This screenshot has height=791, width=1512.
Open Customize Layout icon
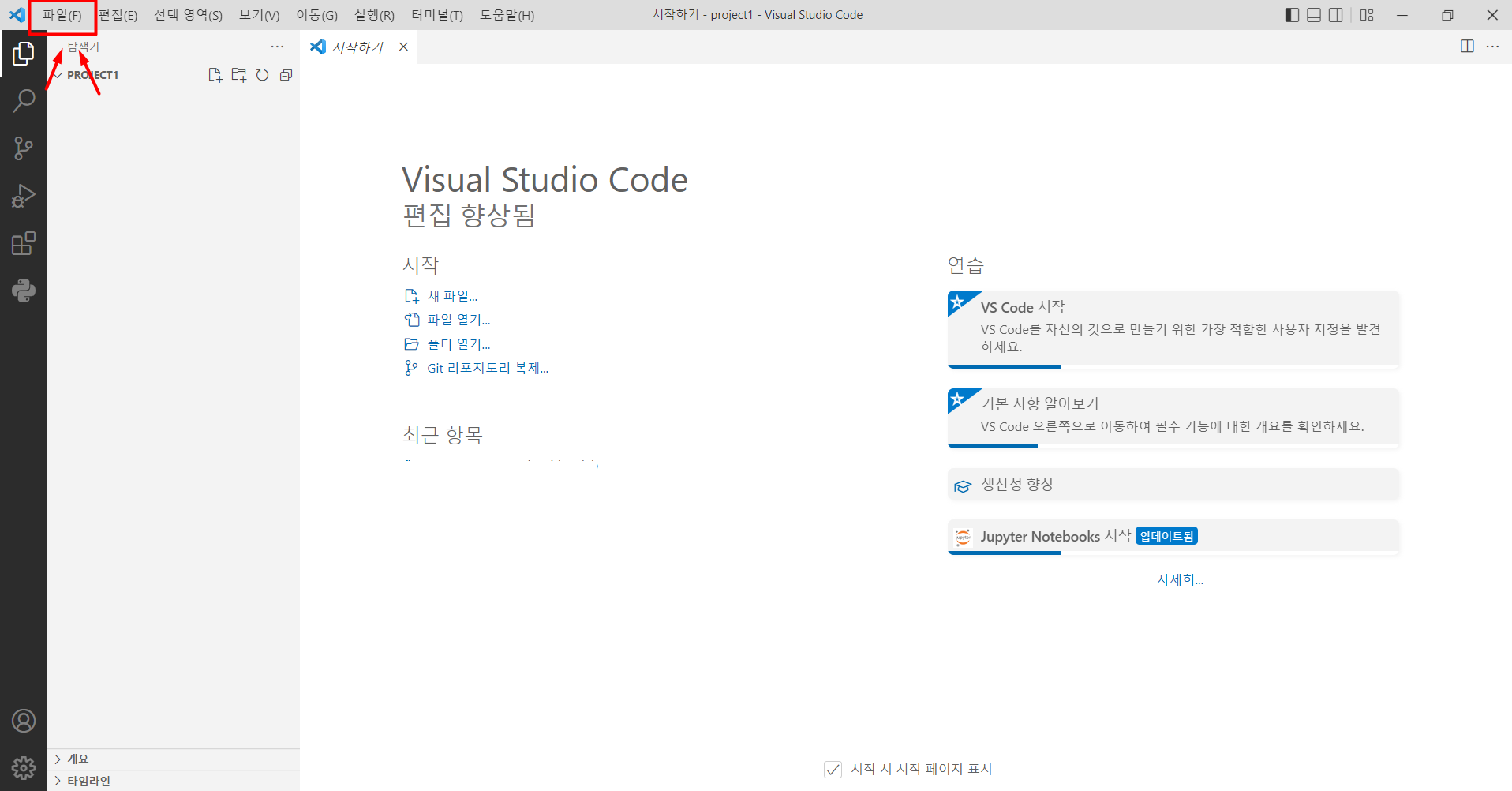[x=1367, y=15]
